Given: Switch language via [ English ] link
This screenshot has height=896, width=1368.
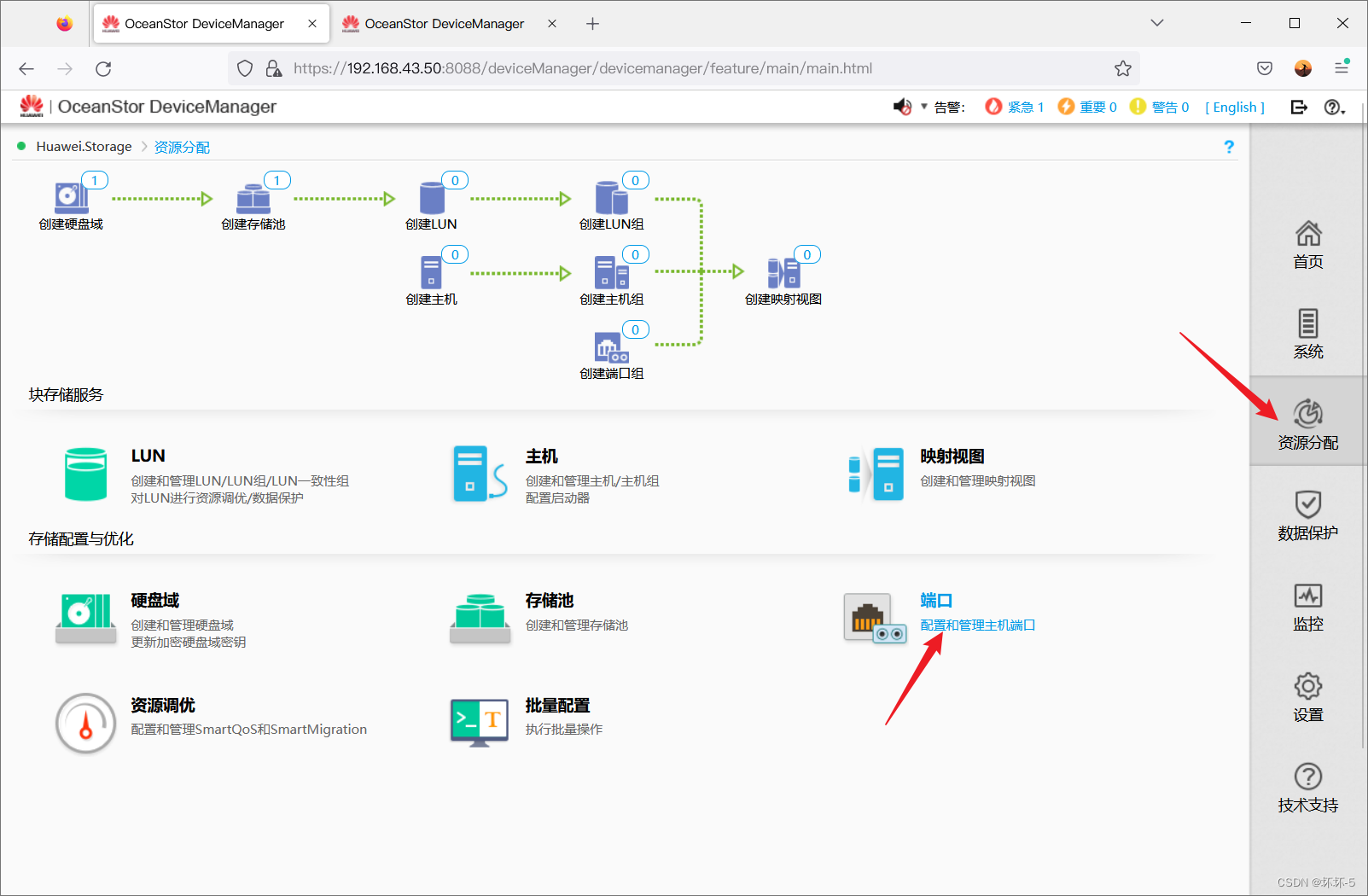Looking at the screenshot, I should point(1235,107).
